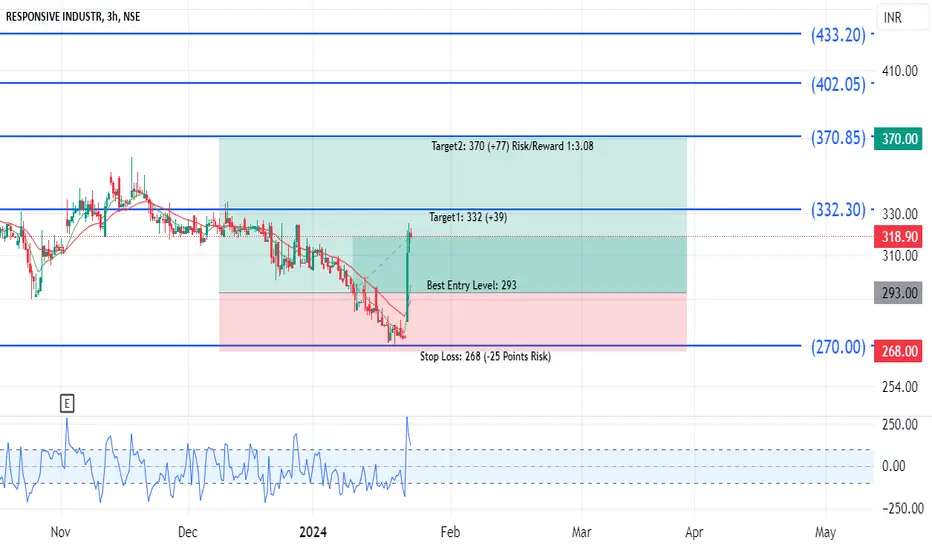
Task: Click the May label on time axis
Action: point(825,532)
